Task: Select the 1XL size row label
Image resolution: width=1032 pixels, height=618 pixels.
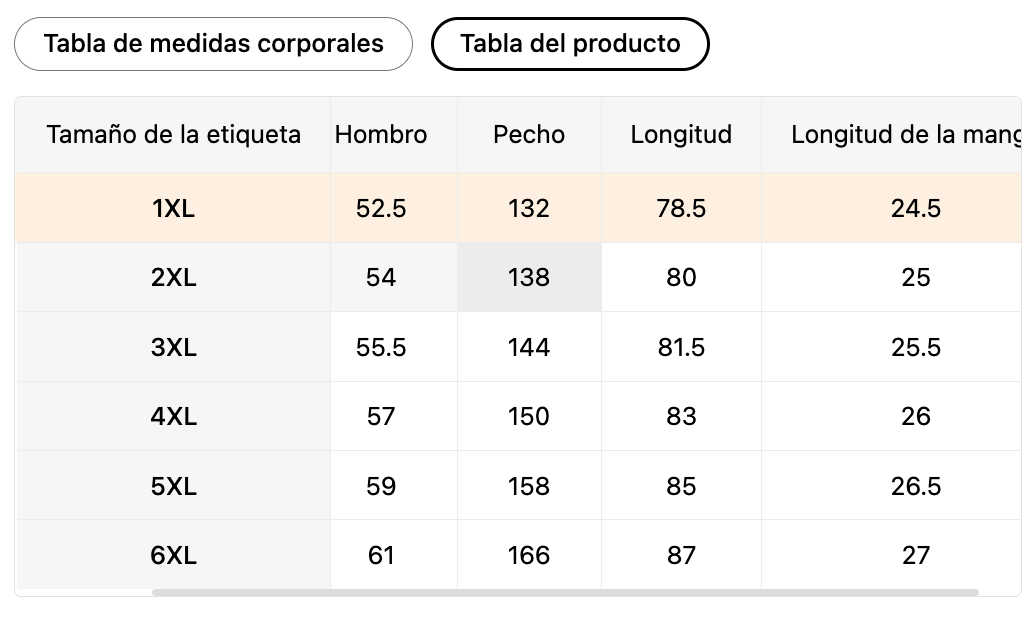Action: pos(173,208)
